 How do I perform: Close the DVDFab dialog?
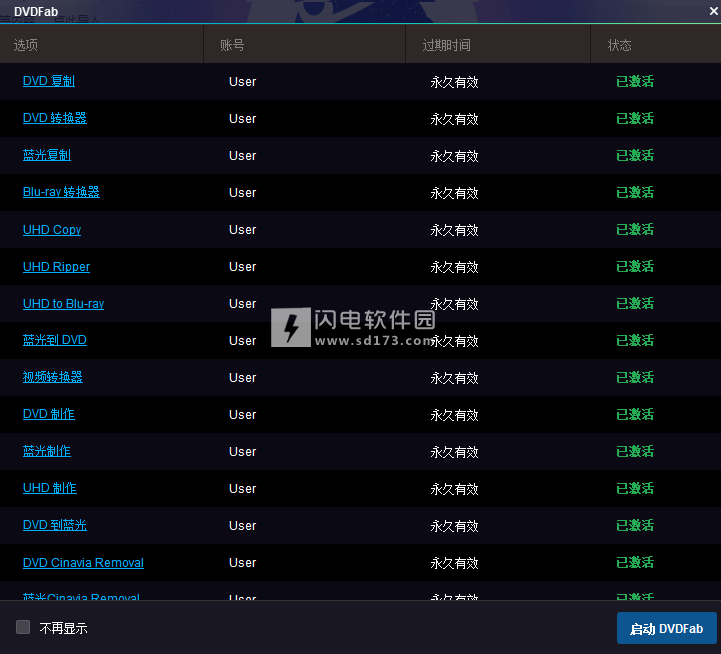[x=714, y=11]
